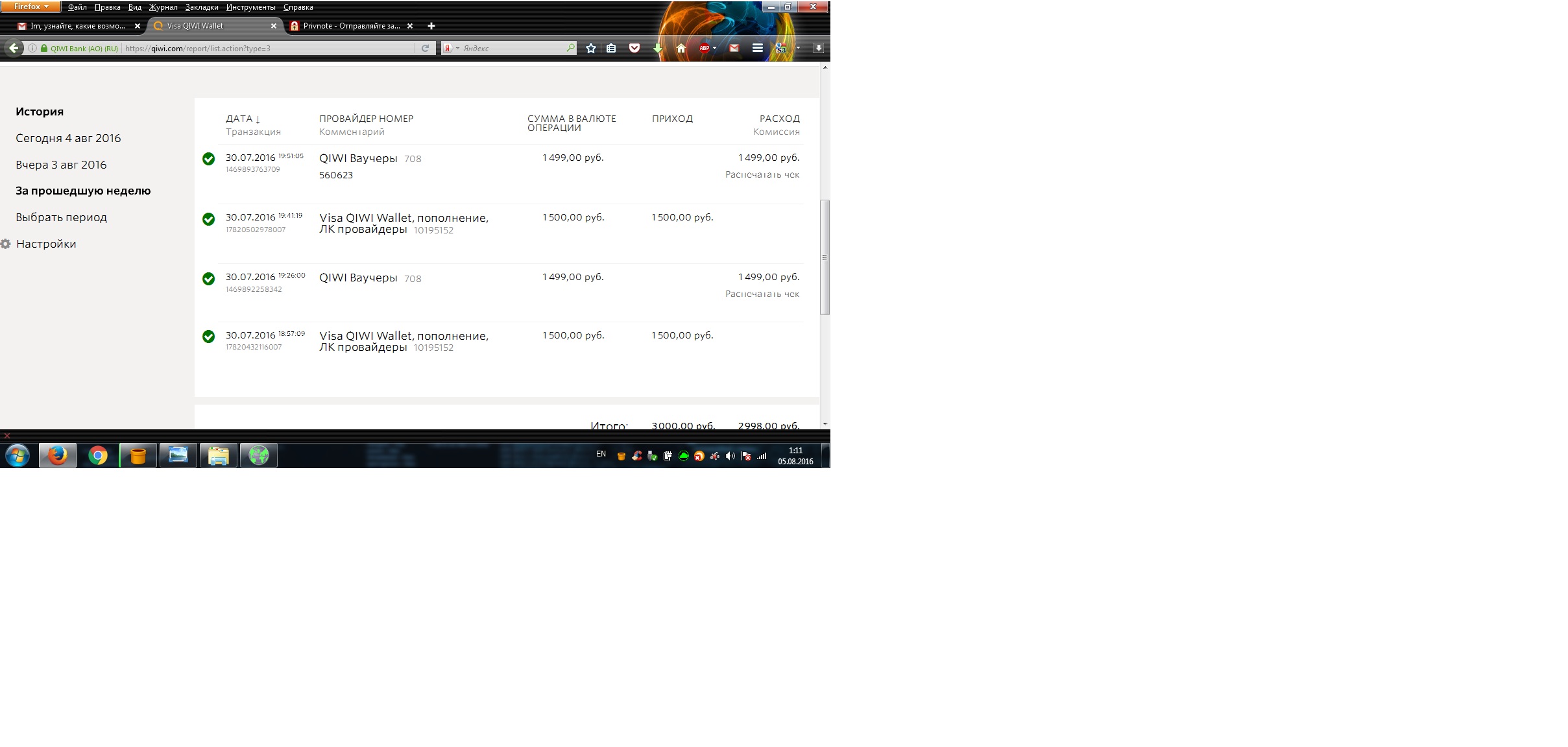Viewport: 1568px width, 747px height.
Task: Click the settings gear icon beside Настройки
Action: [x=6, y=244]
